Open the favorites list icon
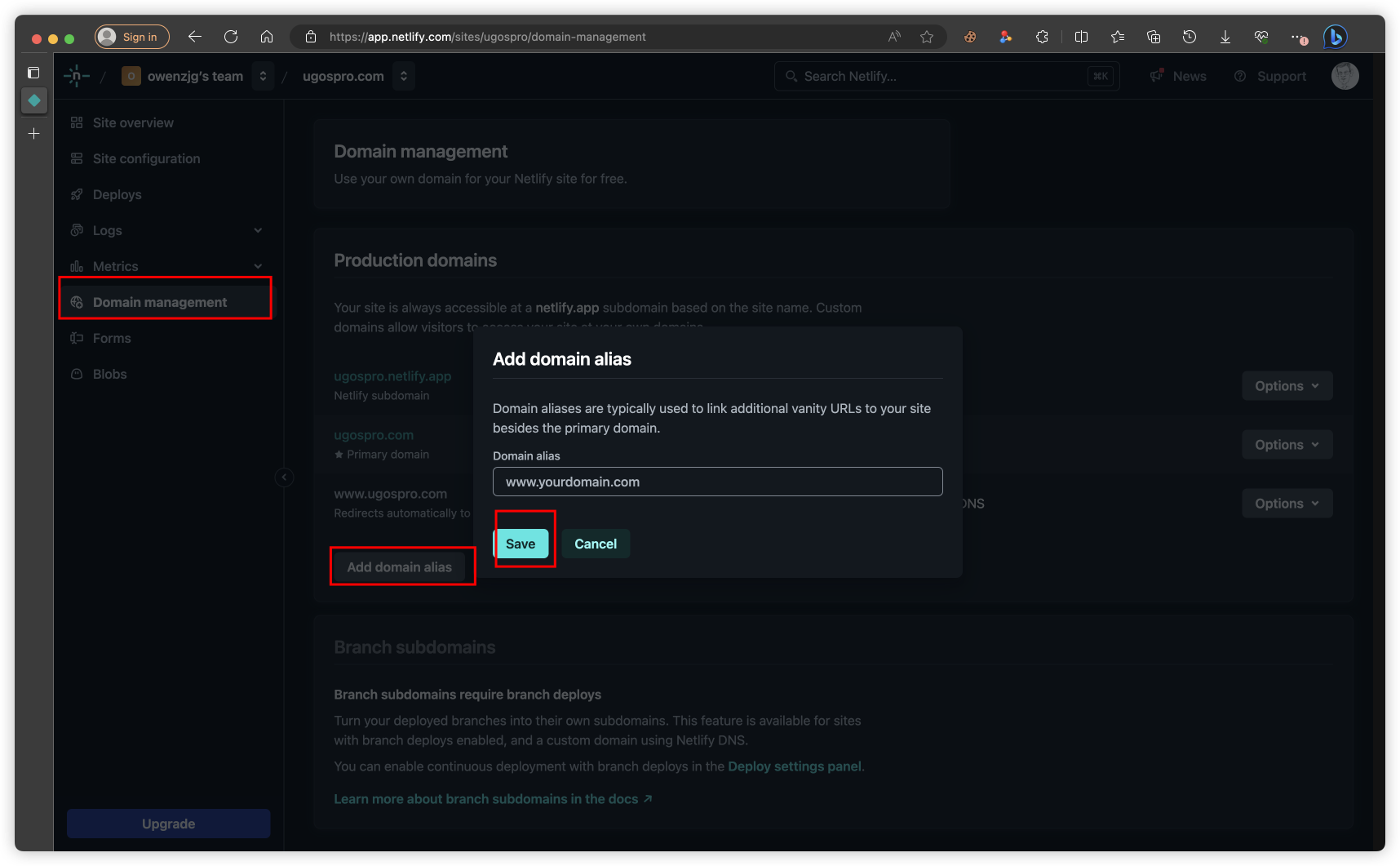This screenshot has height=866, width=1400. pyautogui.click(x=1118, y=37)
